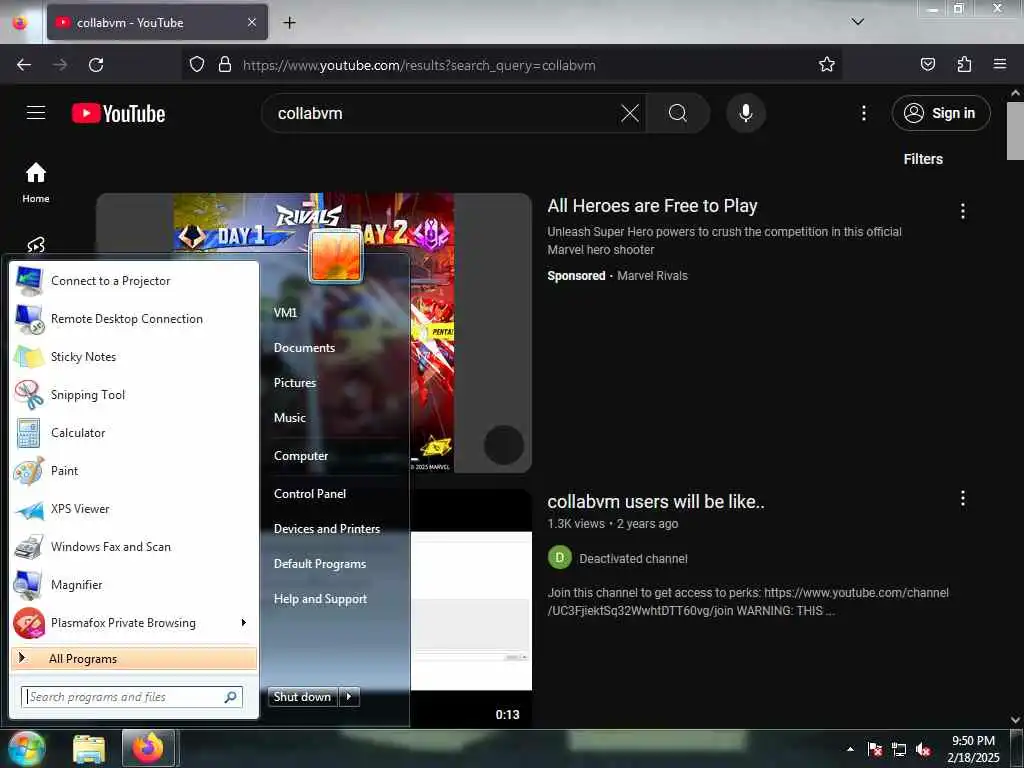Image resolution: width=1024 pixels, height=768 pixels.
Task: Open the Pocket save icon
Action: click(927, 64)
